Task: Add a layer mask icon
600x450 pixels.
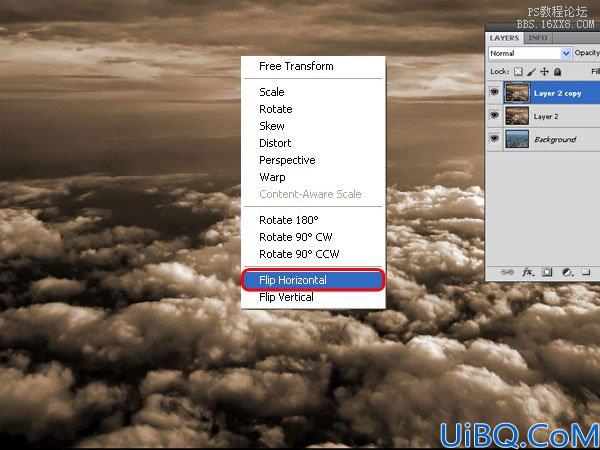Action: pyautogui.click(x=547, y=272)
